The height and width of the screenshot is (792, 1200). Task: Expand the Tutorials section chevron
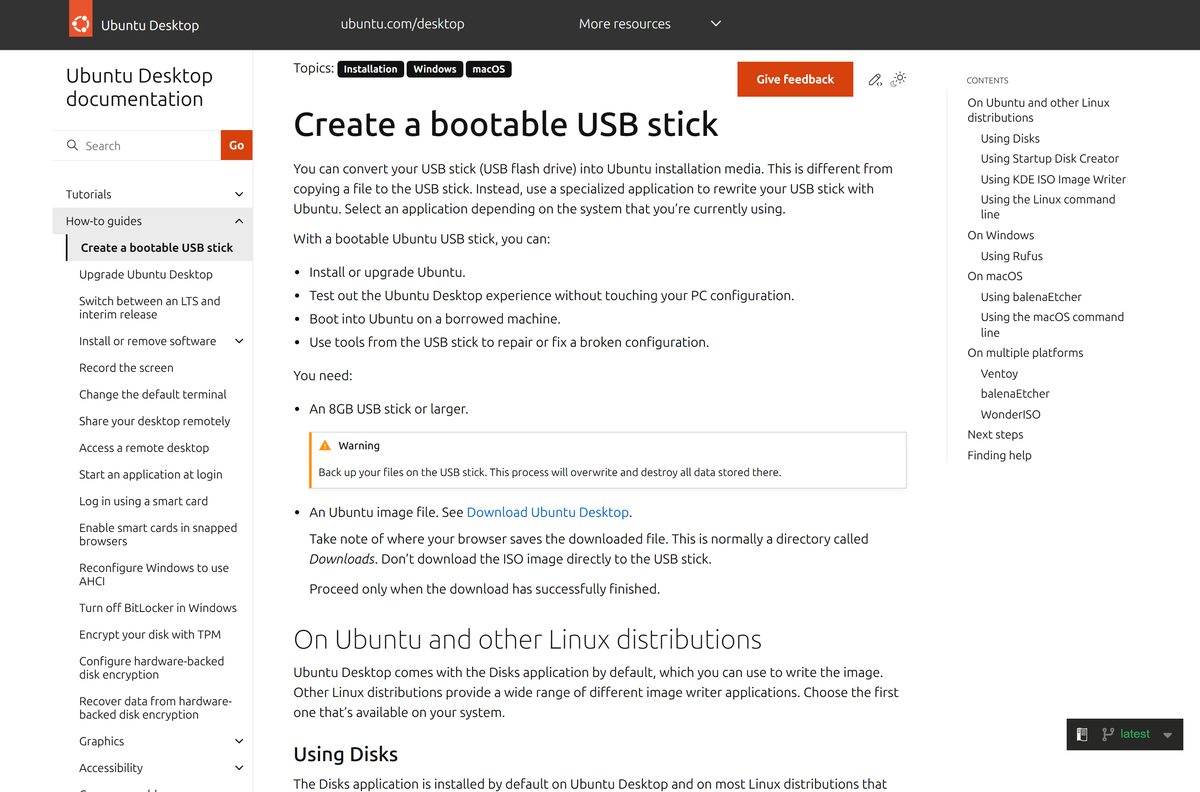click(239, 194)
